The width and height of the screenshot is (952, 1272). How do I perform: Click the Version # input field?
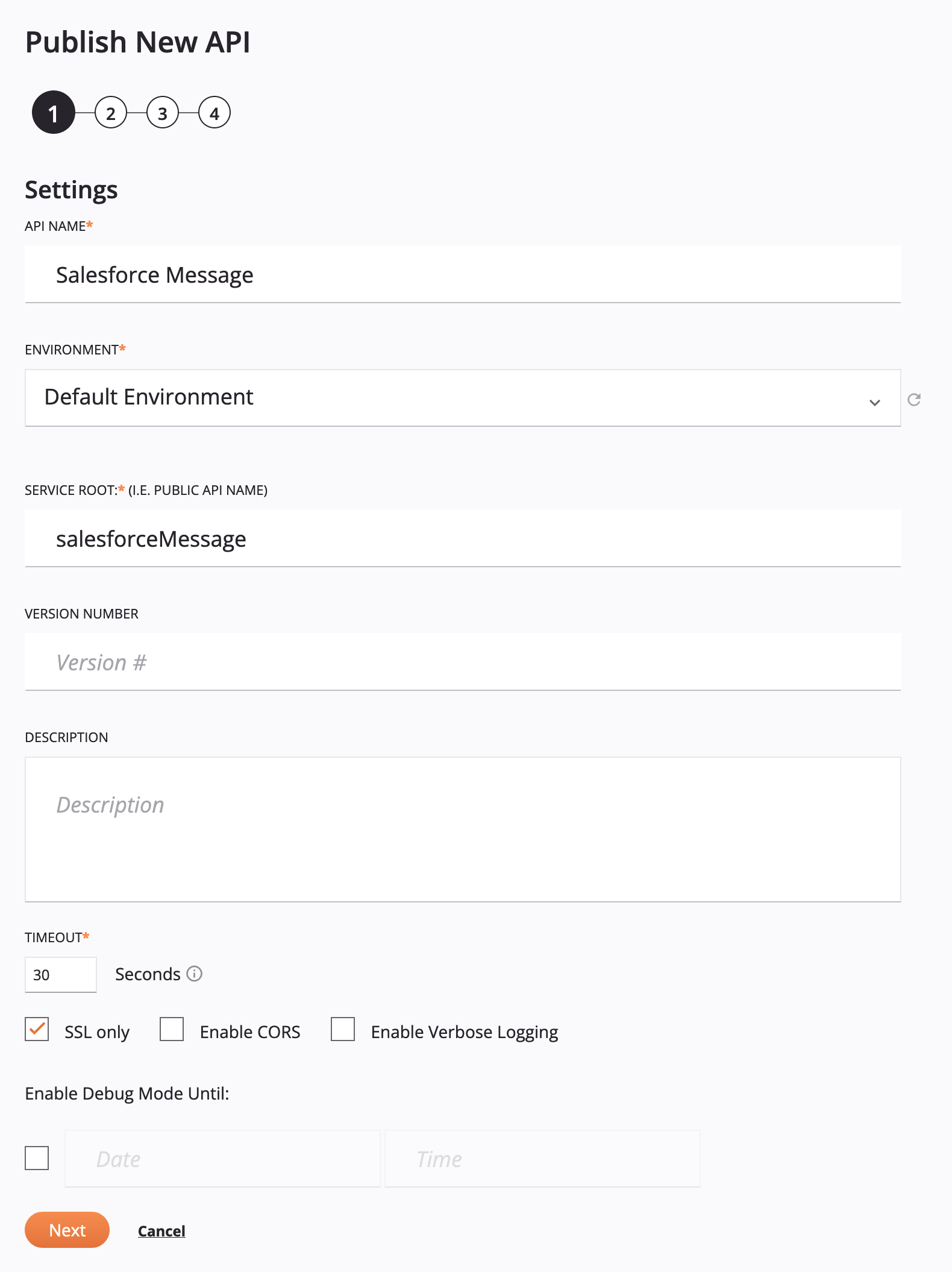tap(463, 662)
